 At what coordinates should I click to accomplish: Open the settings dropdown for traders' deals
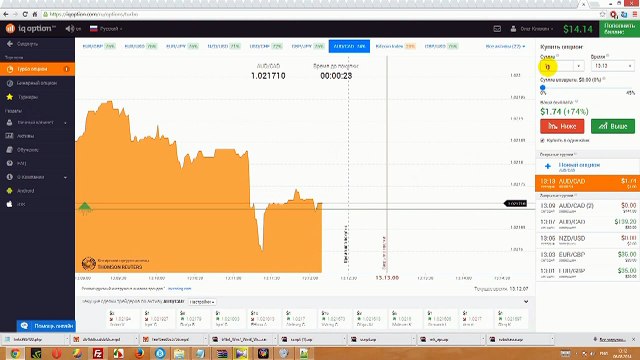point(202,302)
